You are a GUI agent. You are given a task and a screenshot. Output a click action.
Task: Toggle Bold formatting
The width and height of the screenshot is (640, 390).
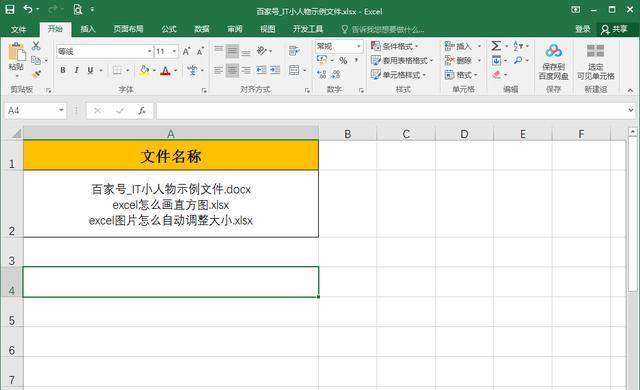(63, 70)
